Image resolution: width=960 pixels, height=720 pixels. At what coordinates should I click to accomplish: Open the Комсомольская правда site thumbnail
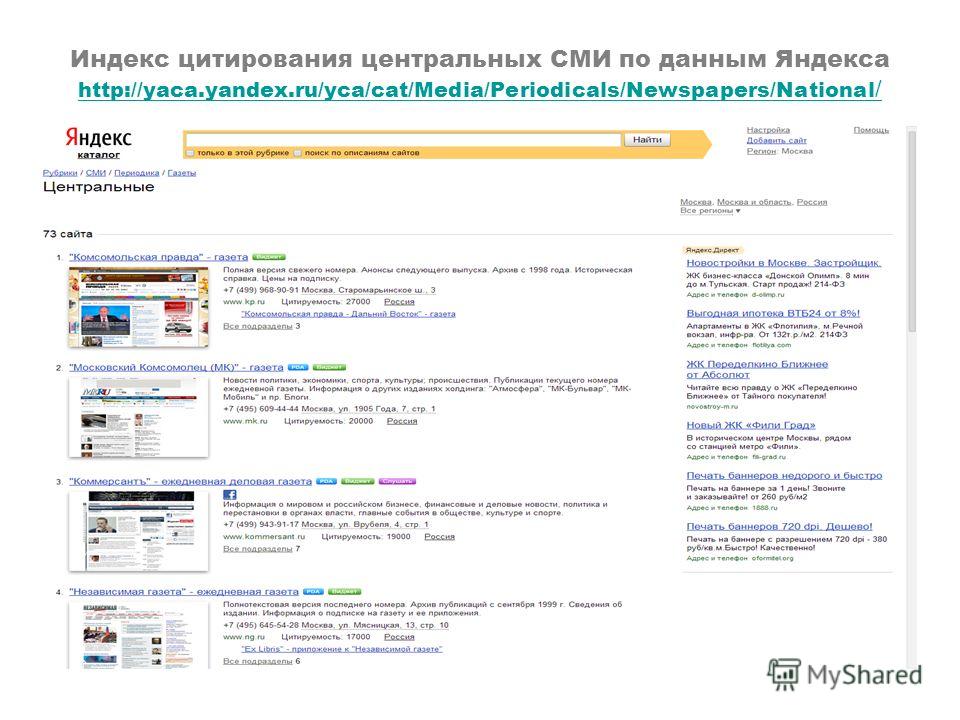[x=138, y=307]
